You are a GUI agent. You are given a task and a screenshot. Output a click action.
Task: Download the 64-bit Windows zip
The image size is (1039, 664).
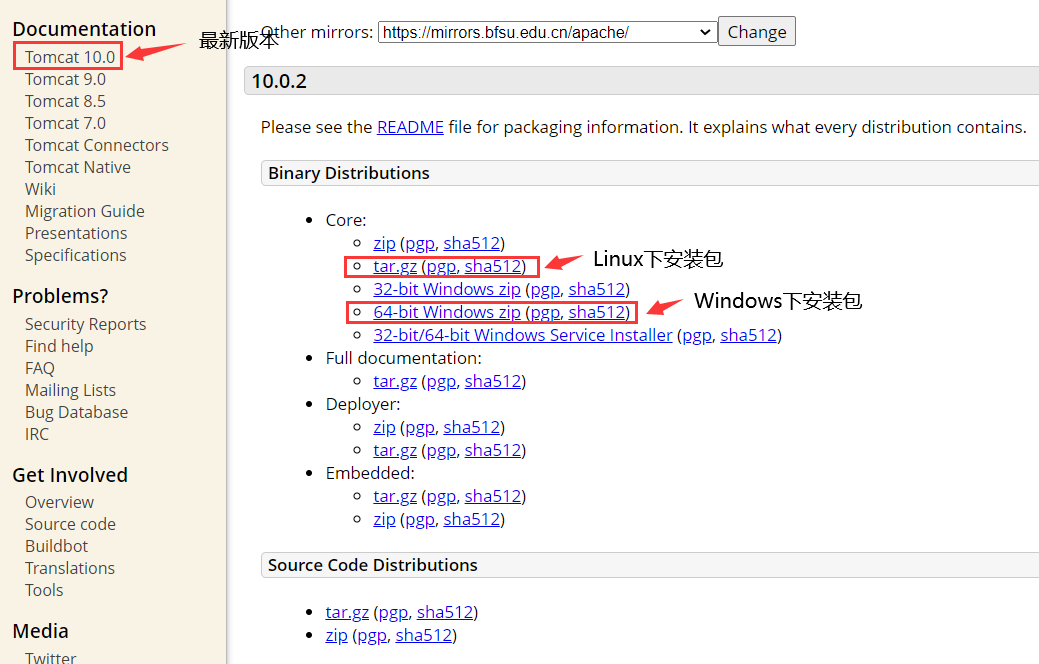point(447,312)
